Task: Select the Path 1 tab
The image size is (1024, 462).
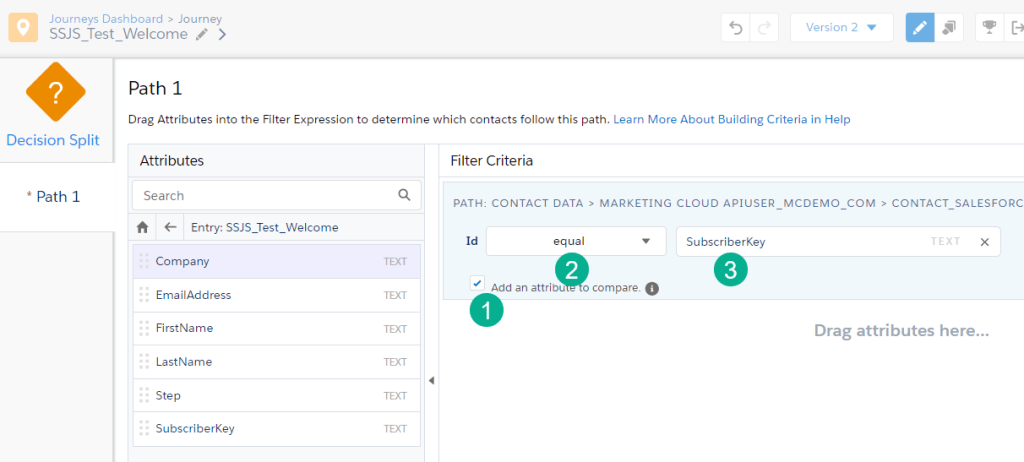Action: [57, 196]
